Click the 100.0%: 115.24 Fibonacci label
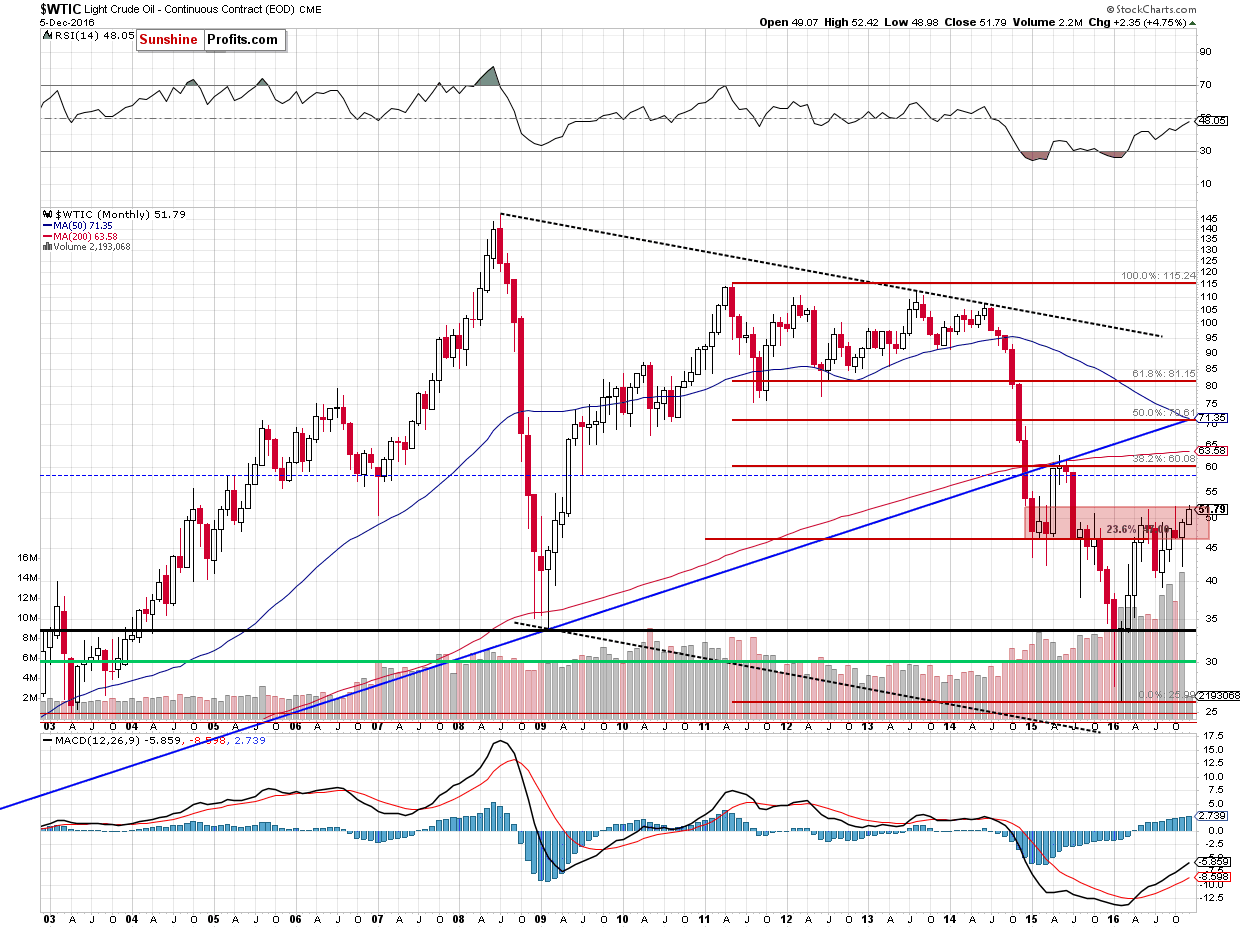Viewport: 1240px width, 928px height. 1157,275
